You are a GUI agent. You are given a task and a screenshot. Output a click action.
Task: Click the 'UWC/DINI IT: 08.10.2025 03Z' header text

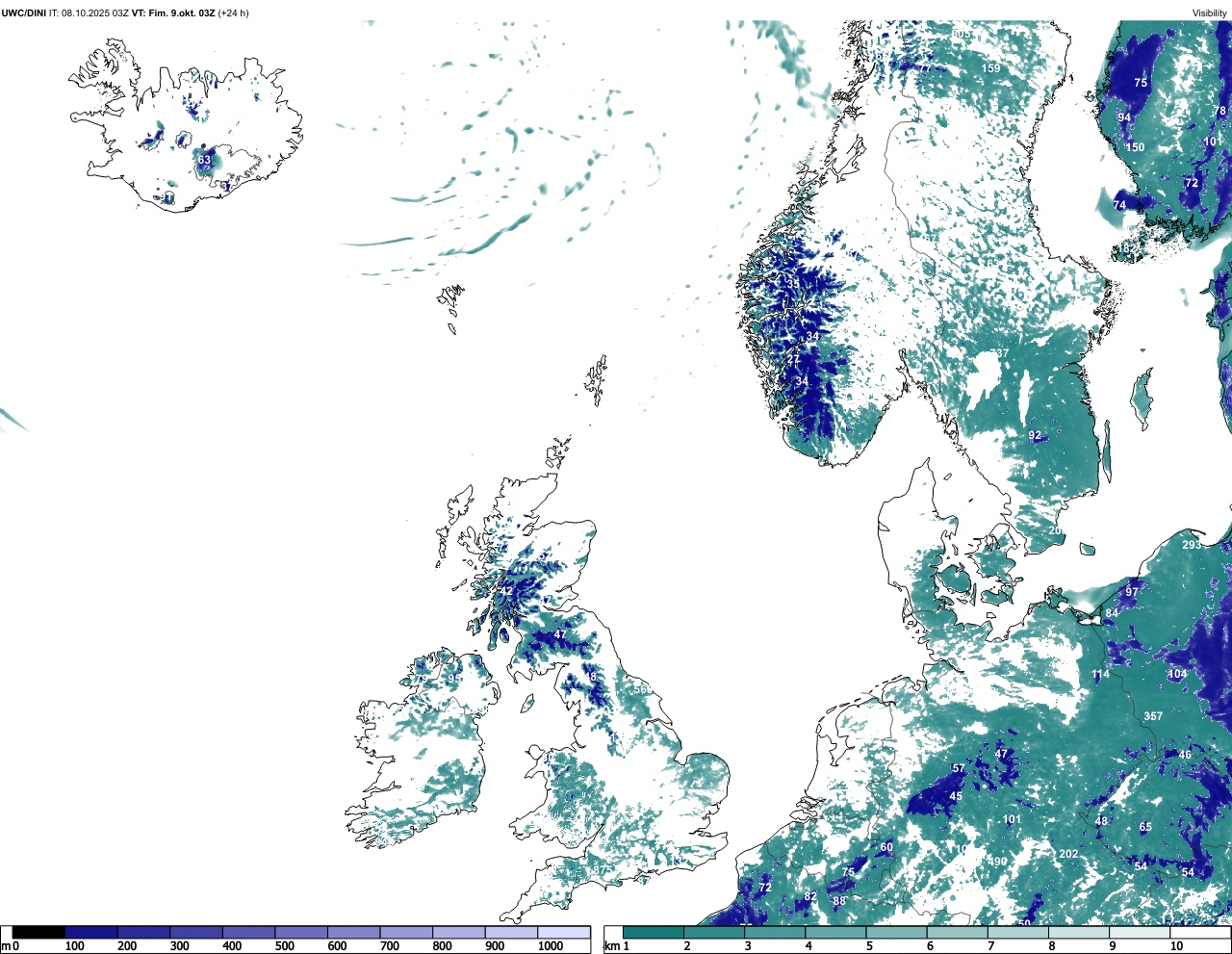click(64, 13)
